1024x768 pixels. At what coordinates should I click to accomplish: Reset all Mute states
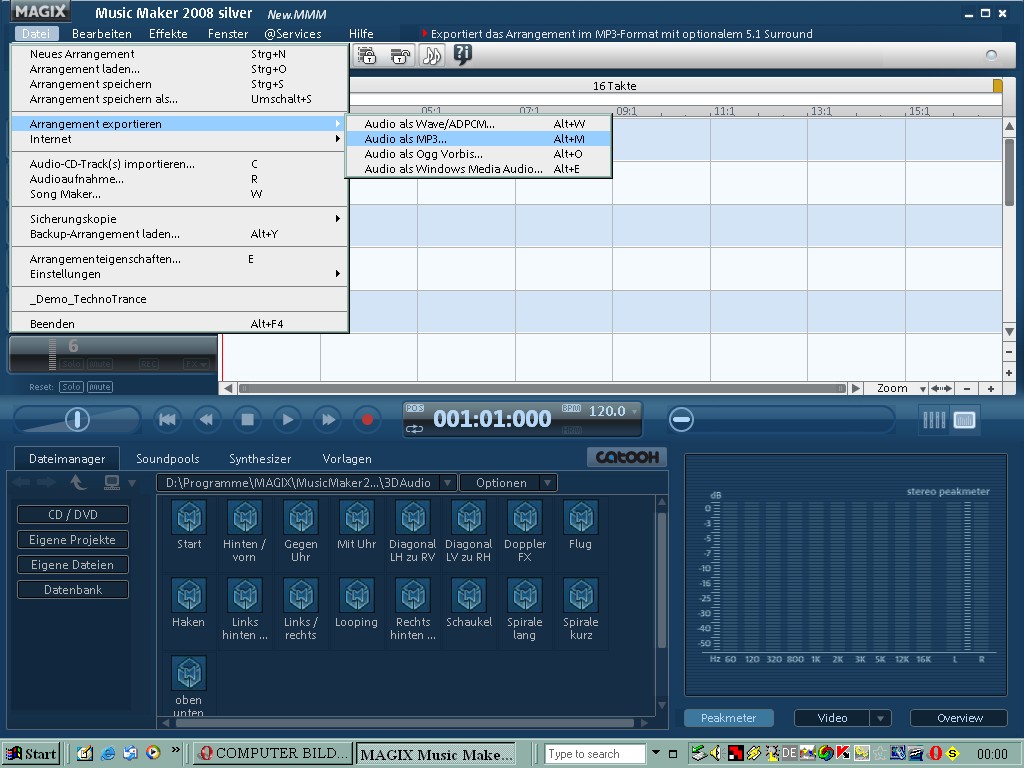(100, 387)
